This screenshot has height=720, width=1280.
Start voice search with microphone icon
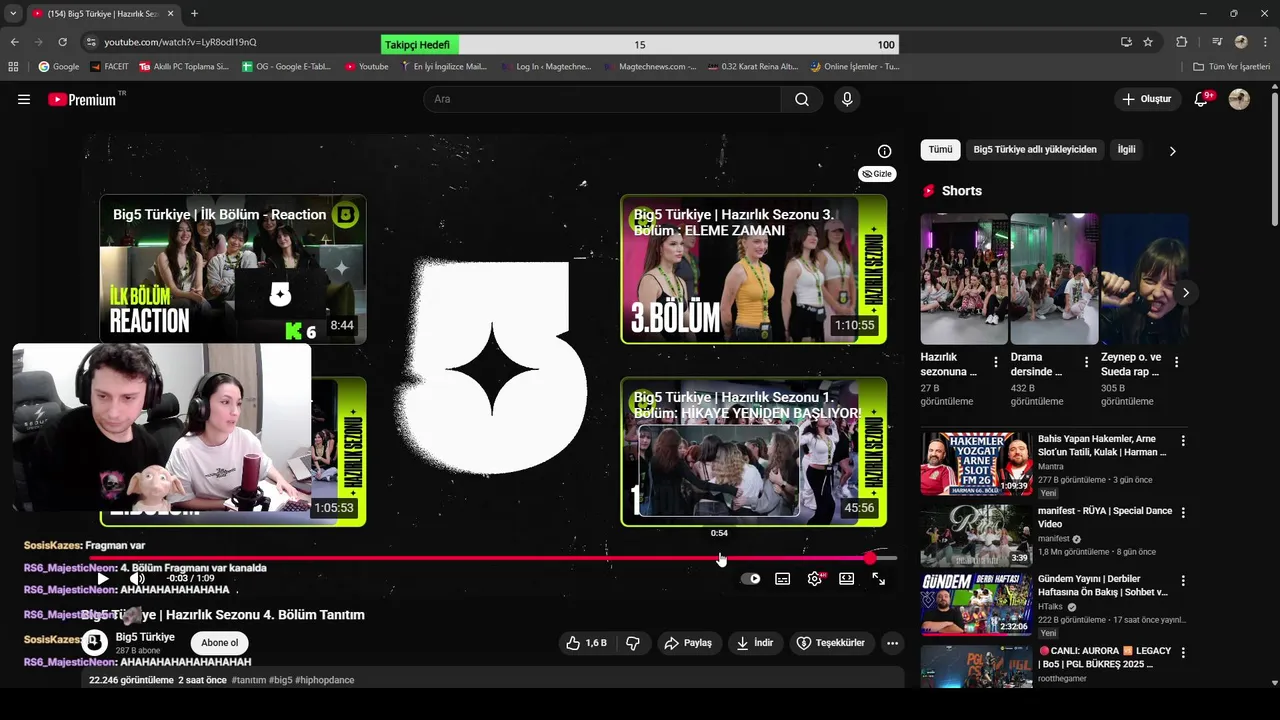[x=847, y=99]
